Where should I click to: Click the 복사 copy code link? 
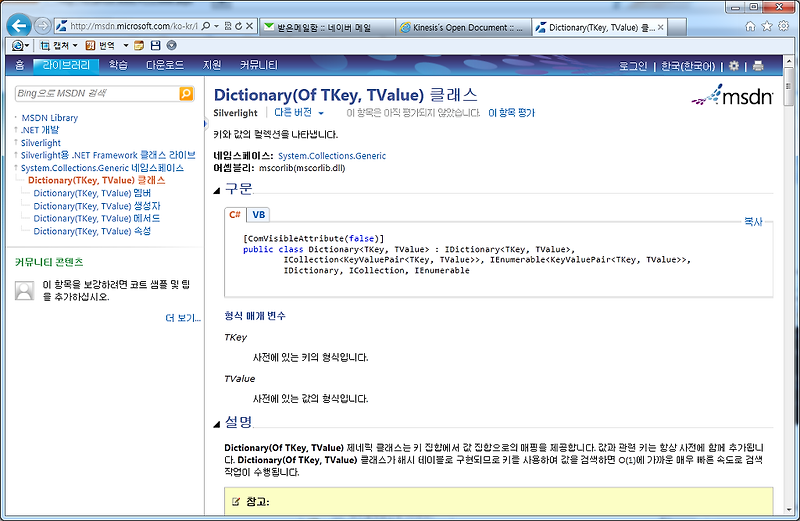coord(753,221)
